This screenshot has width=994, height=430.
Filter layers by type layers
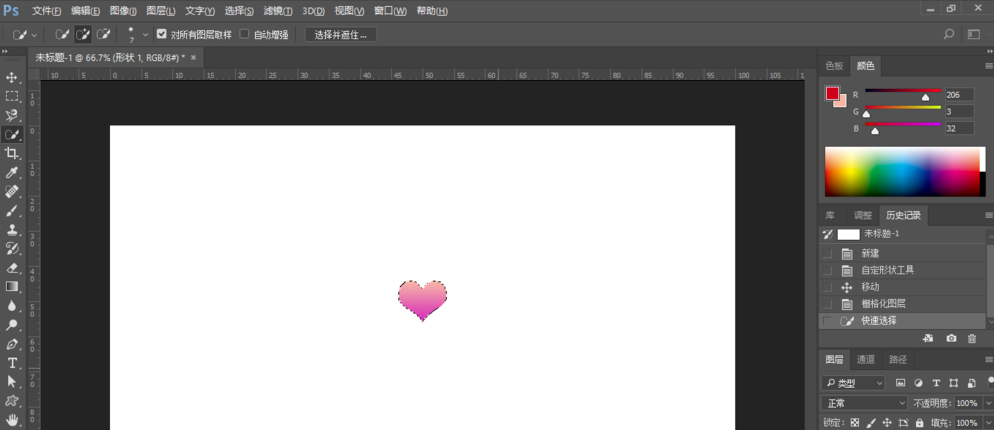pos(936,383)
